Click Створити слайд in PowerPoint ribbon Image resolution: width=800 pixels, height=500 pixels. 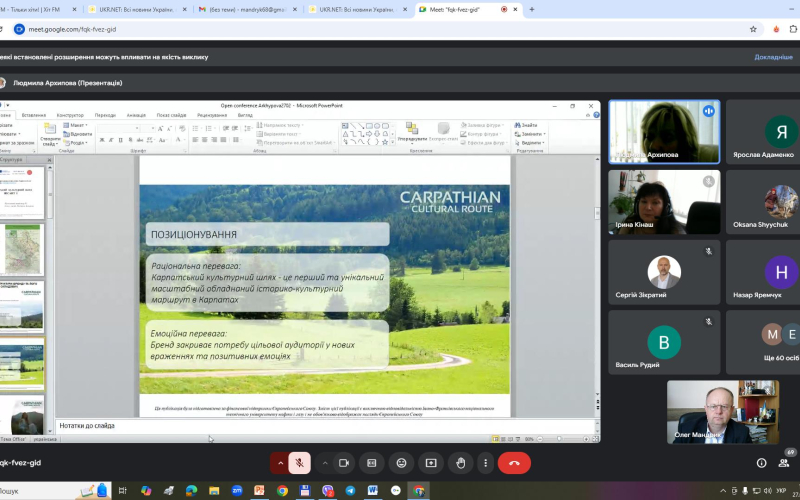[x=50, y=134]
